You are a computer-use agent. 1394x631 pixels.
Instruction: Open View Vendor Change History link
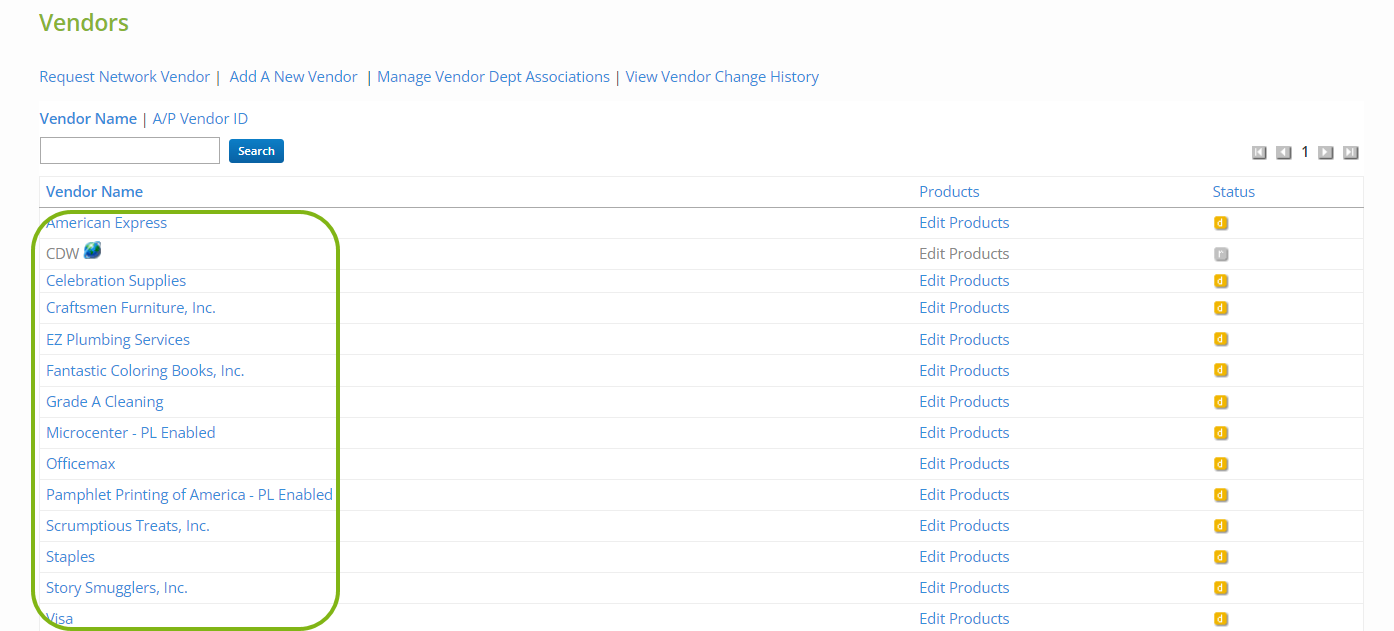(x=722, y=77)
